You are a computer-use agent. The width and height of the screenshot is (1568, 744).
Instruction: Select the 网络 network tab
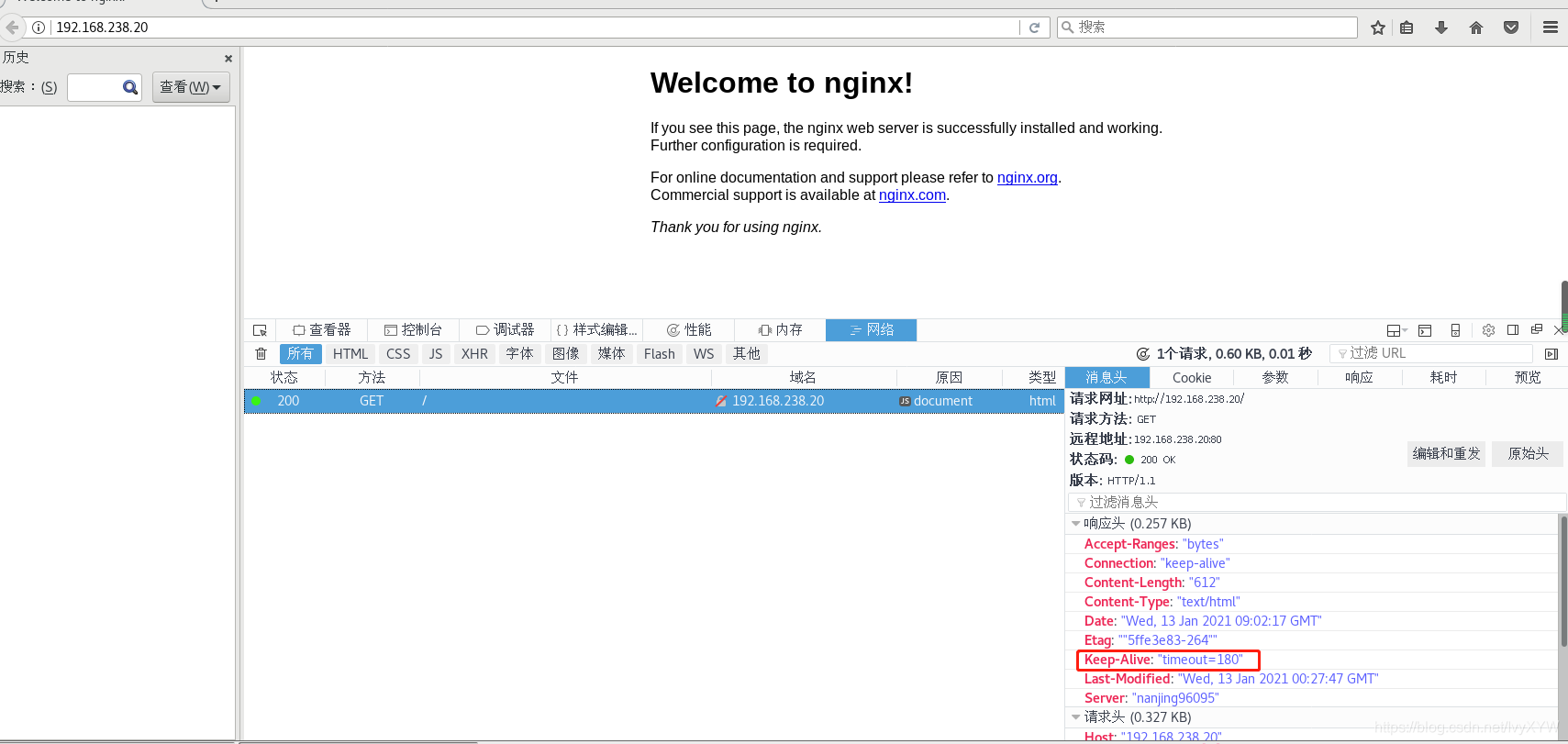pyautogui.click(x=871, y=330)
